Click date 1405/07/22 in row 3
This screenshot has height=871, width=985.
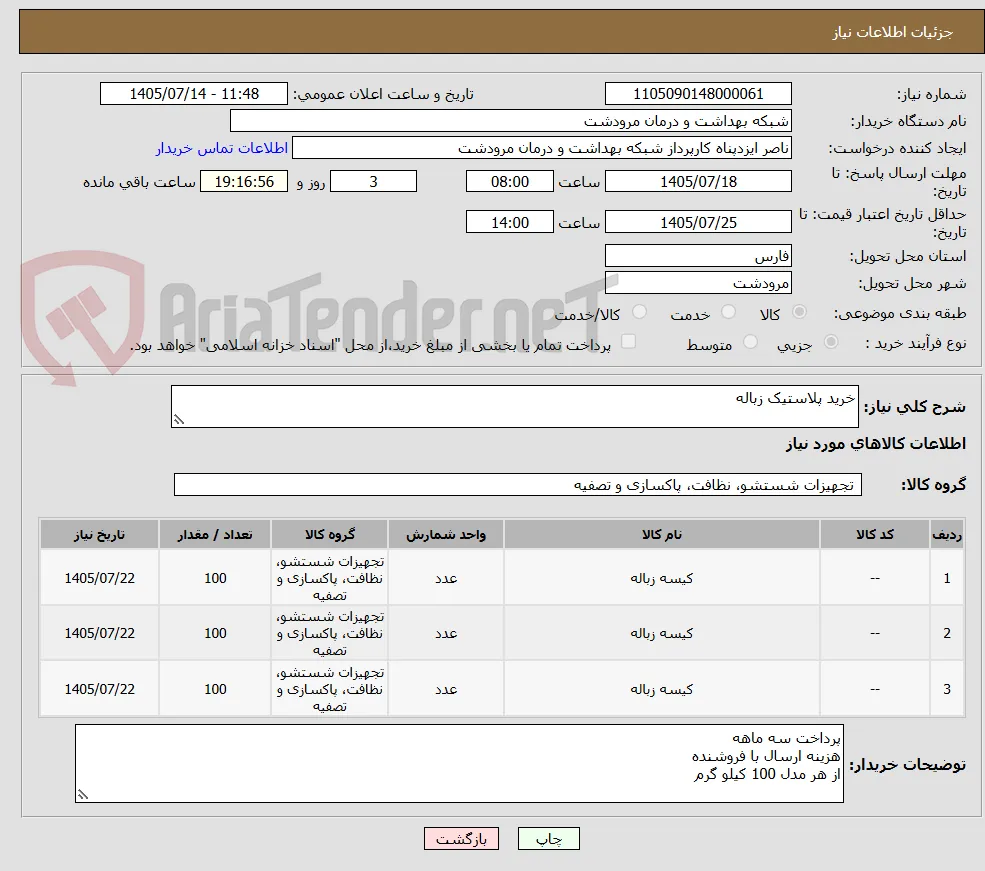point(99,690)
